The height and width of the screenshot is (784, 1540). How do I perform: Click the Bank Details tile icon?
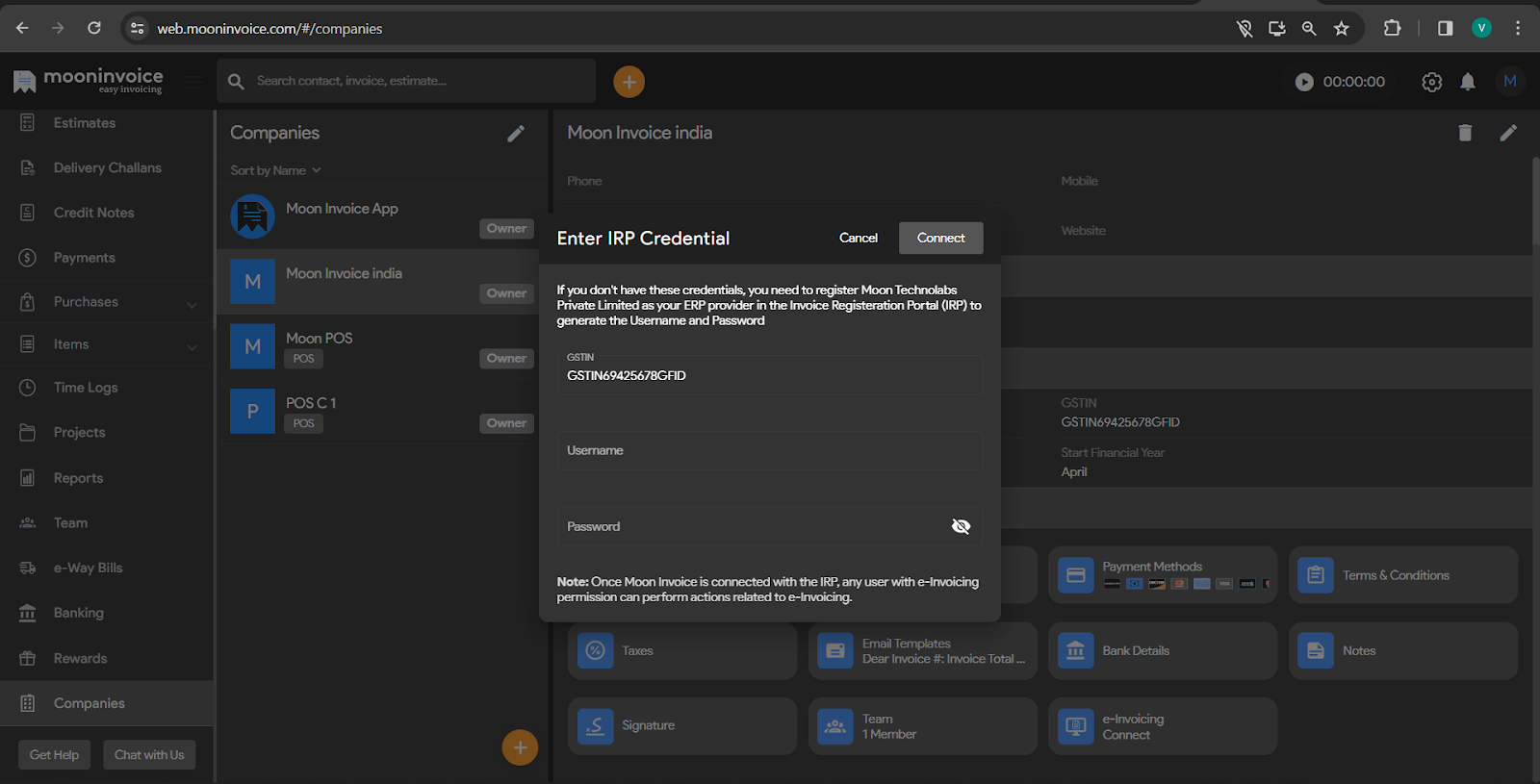tap(1076, 651)
